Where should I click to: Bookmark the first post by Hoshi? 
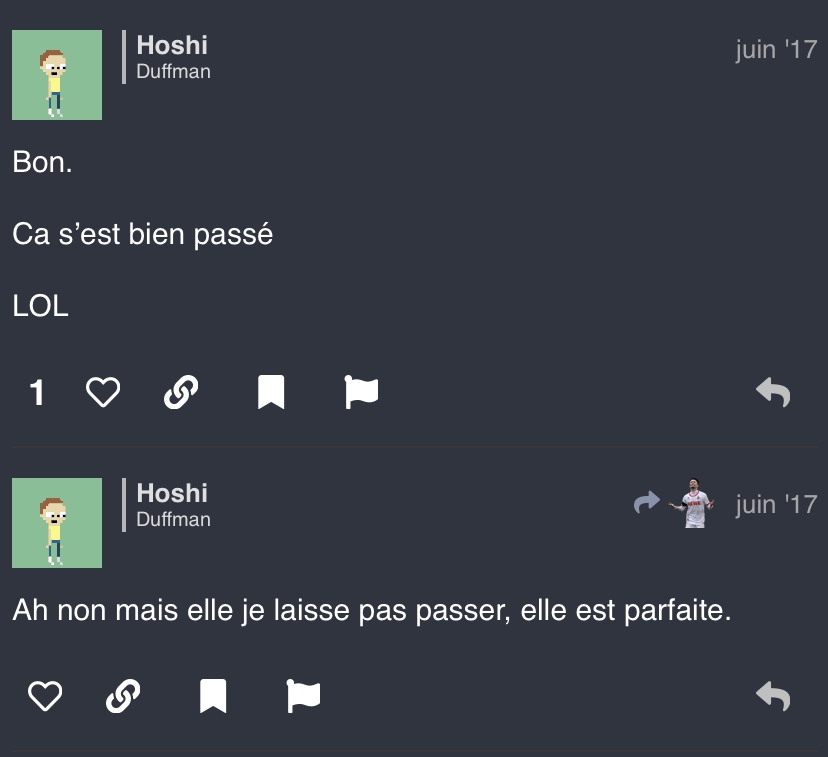271,392
